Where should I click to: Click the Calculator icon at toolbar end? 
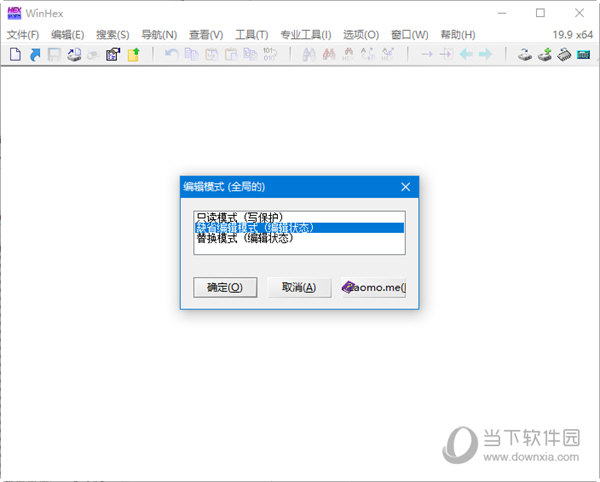point(584,54)
